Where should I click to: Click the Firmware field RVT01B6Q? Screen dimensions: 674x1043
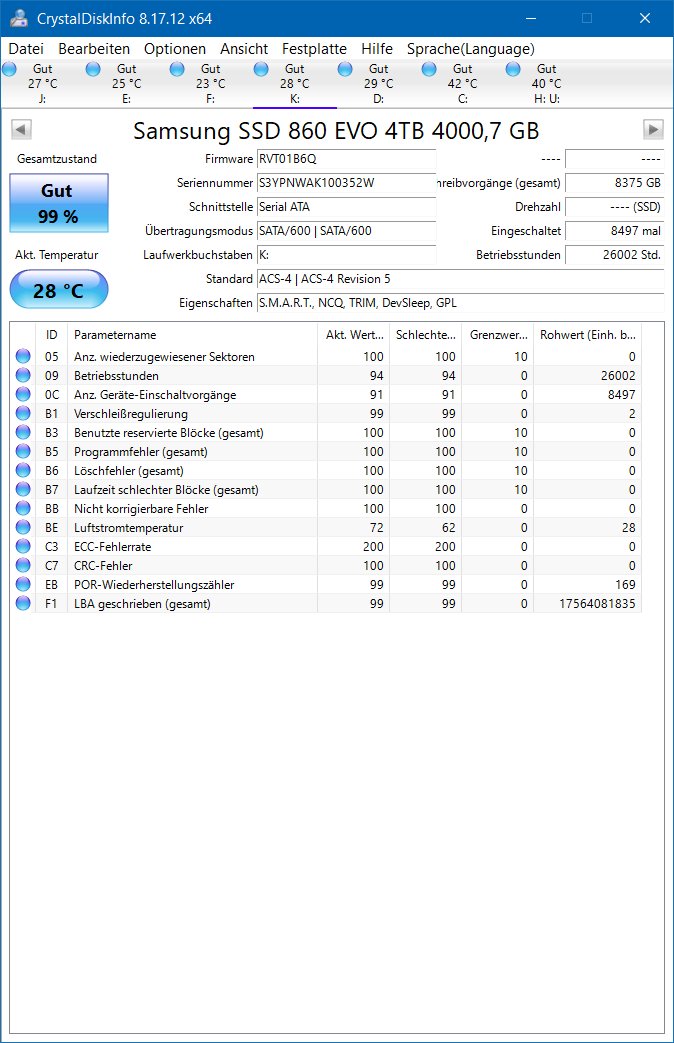(346, 159)
